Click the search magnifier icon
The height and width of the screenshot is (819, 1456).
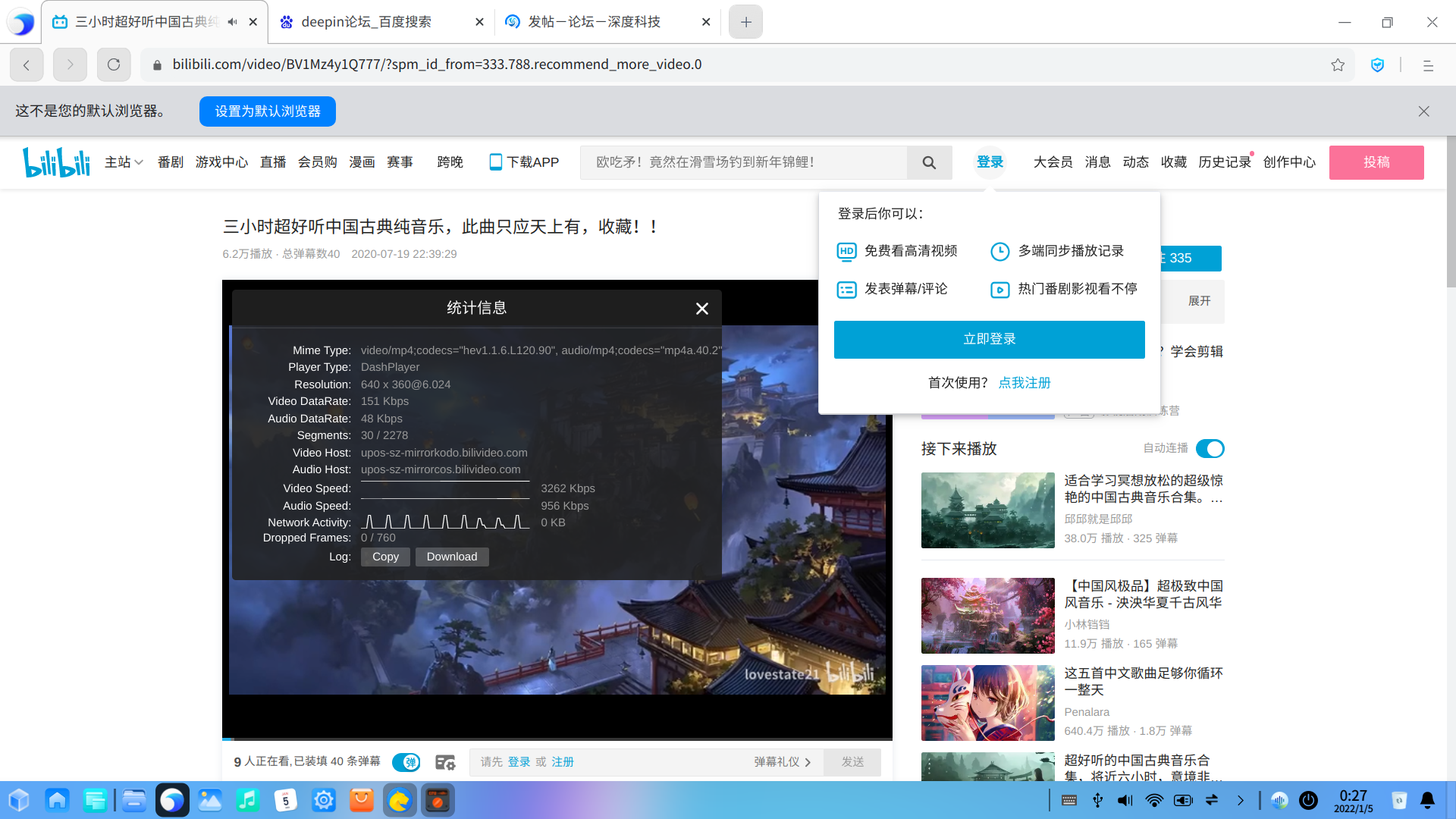pos(929,162)
